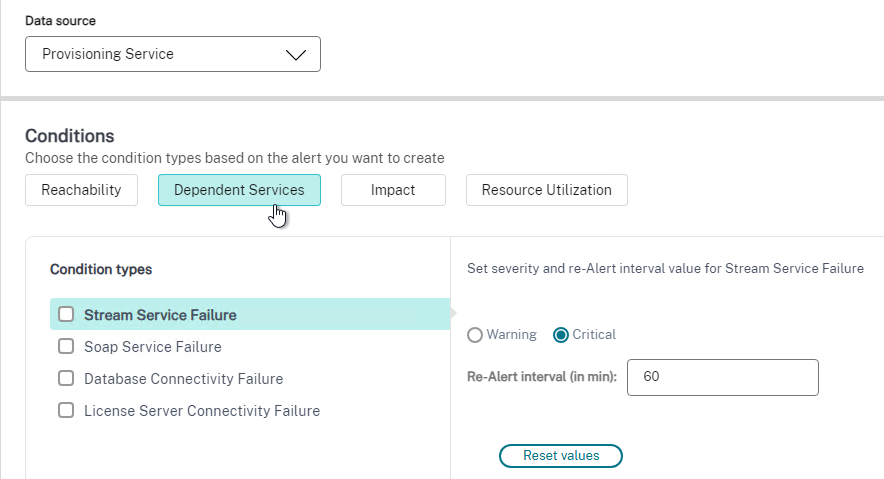Toggle License Server Connectivity Failure checkbox

(x=66, y=410)
